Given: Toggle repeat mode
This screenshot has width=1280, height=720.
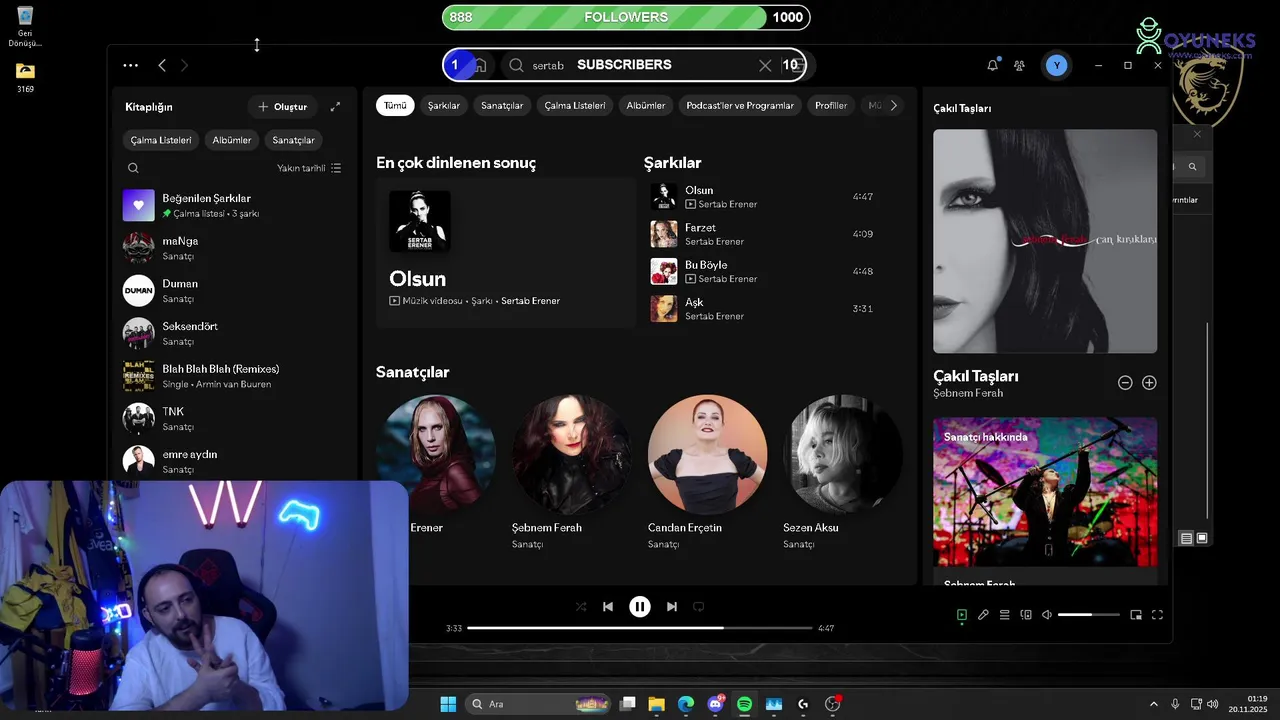Looking at the screenshot, I should [x=699, y=606].
